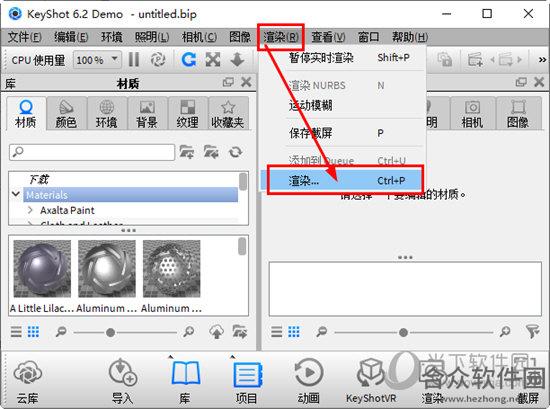Click the export folder icon at library bottom

coord(240,331)
